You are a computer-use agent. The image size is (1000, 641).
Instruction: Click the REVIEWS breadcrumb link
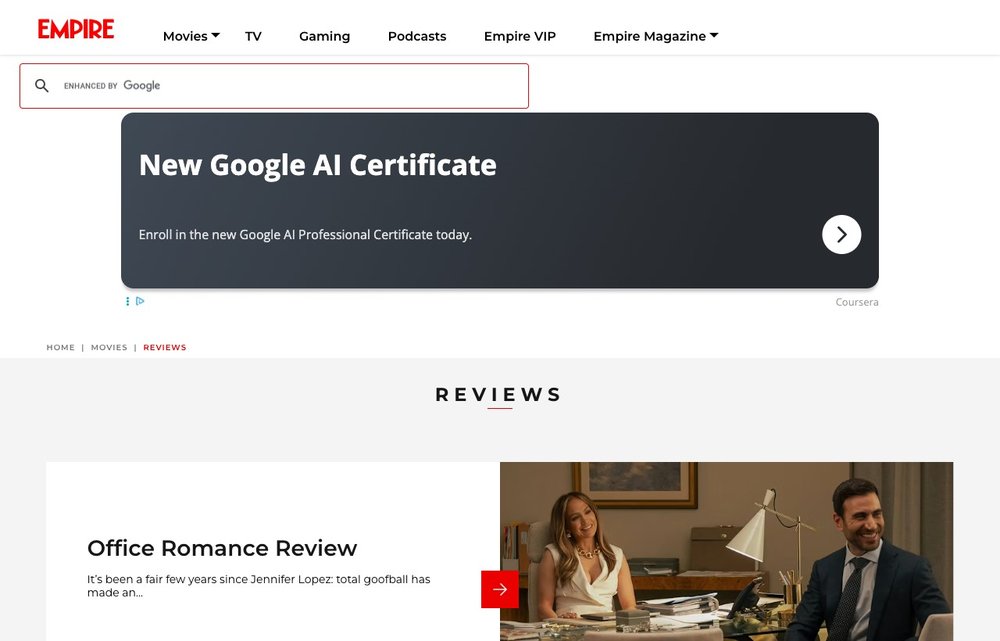click(x=165, y=348)
